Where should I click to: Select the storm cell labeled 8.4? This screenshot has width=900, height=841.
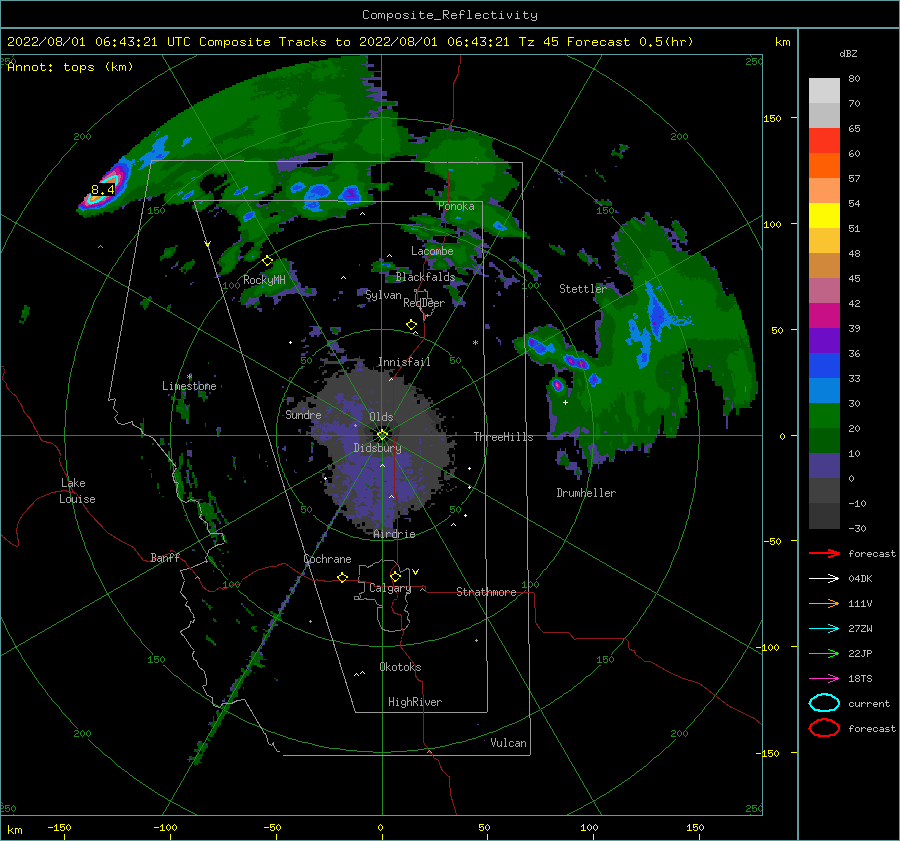pos(104,189)
